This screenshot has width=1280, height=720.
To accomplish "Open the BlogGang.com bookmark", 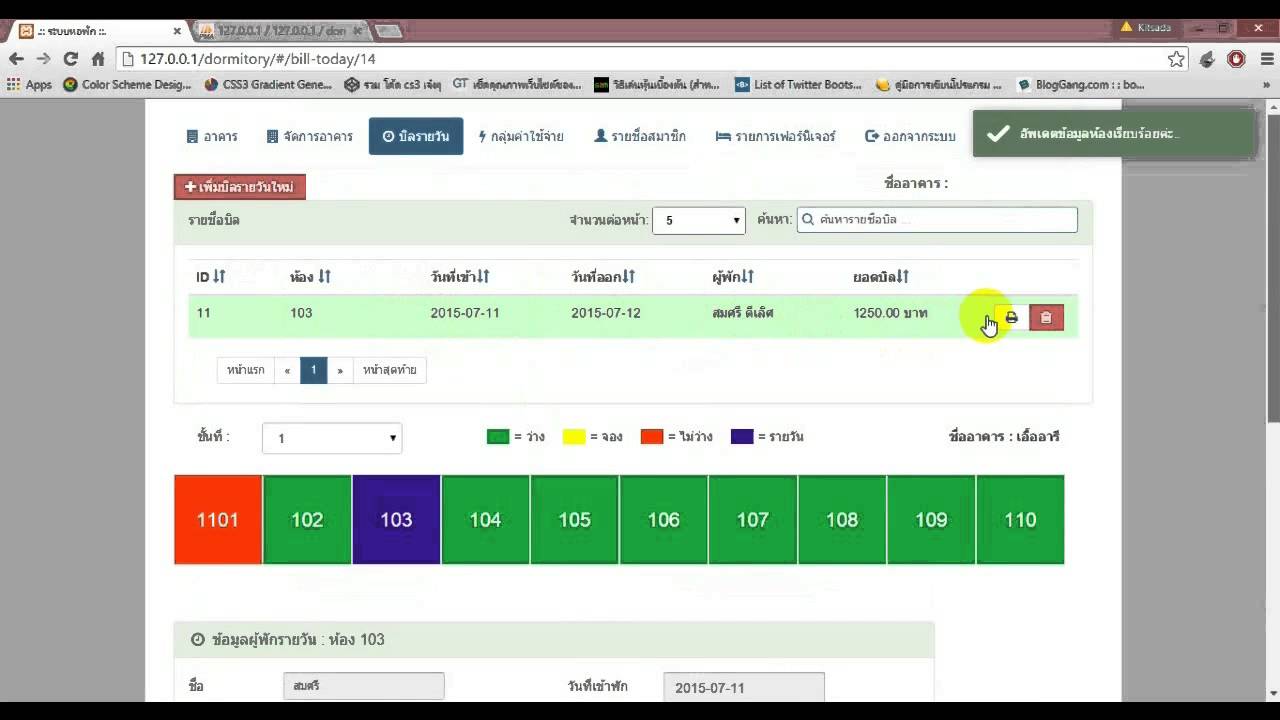I will coord(1080,85).
